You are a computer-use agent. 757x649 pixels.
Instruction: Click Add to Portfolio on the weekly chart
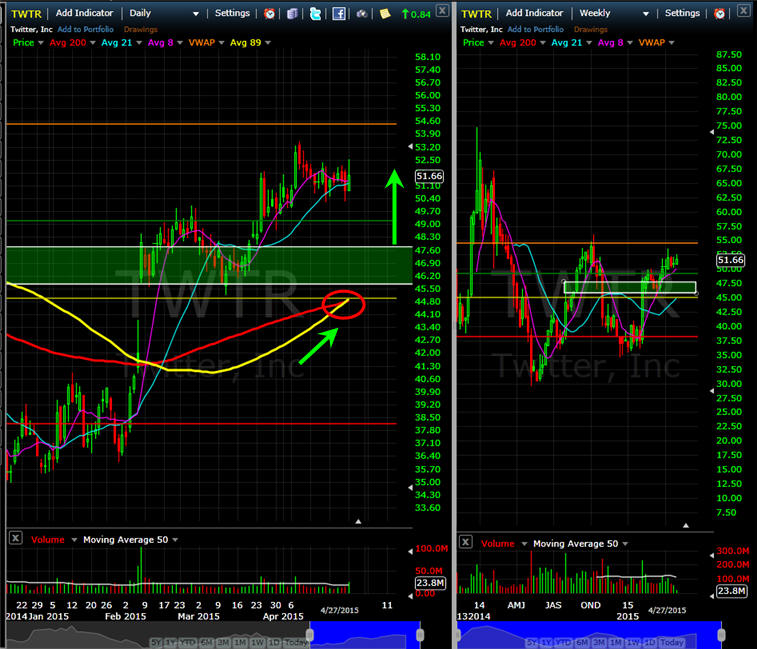tap(535, 29)
